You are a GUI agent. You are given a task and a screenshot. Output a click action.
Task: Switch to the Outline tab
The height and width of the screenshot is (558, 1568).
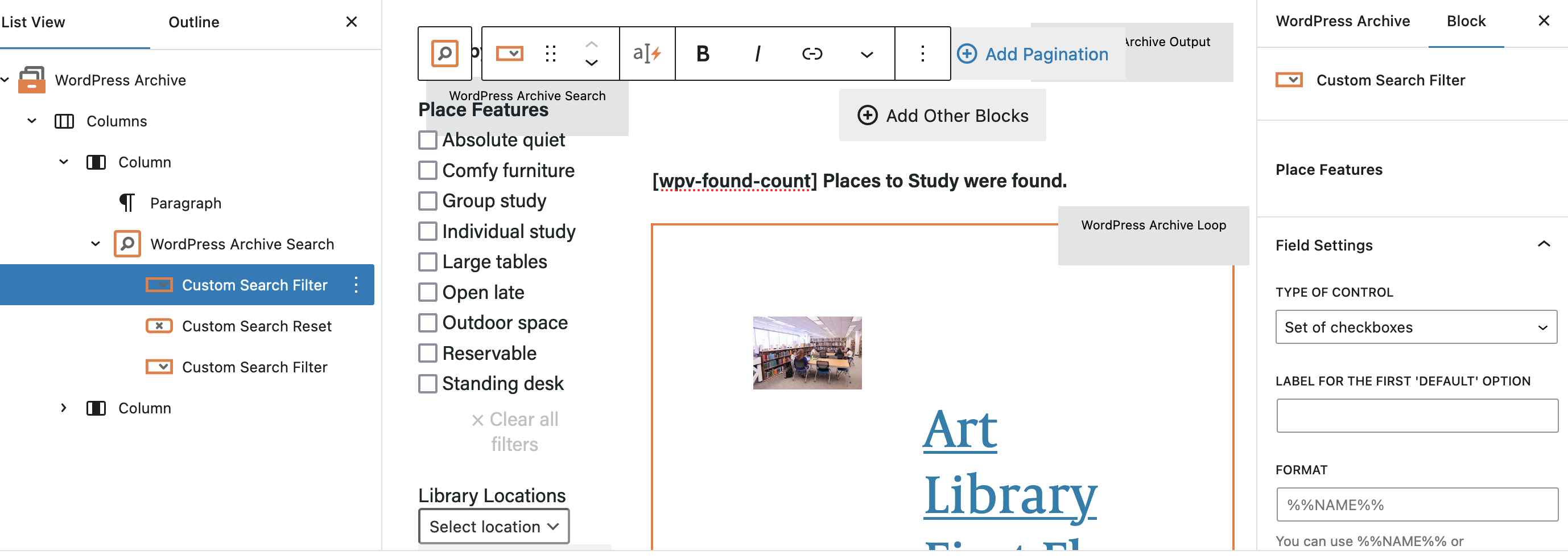(x=193, y=22)
